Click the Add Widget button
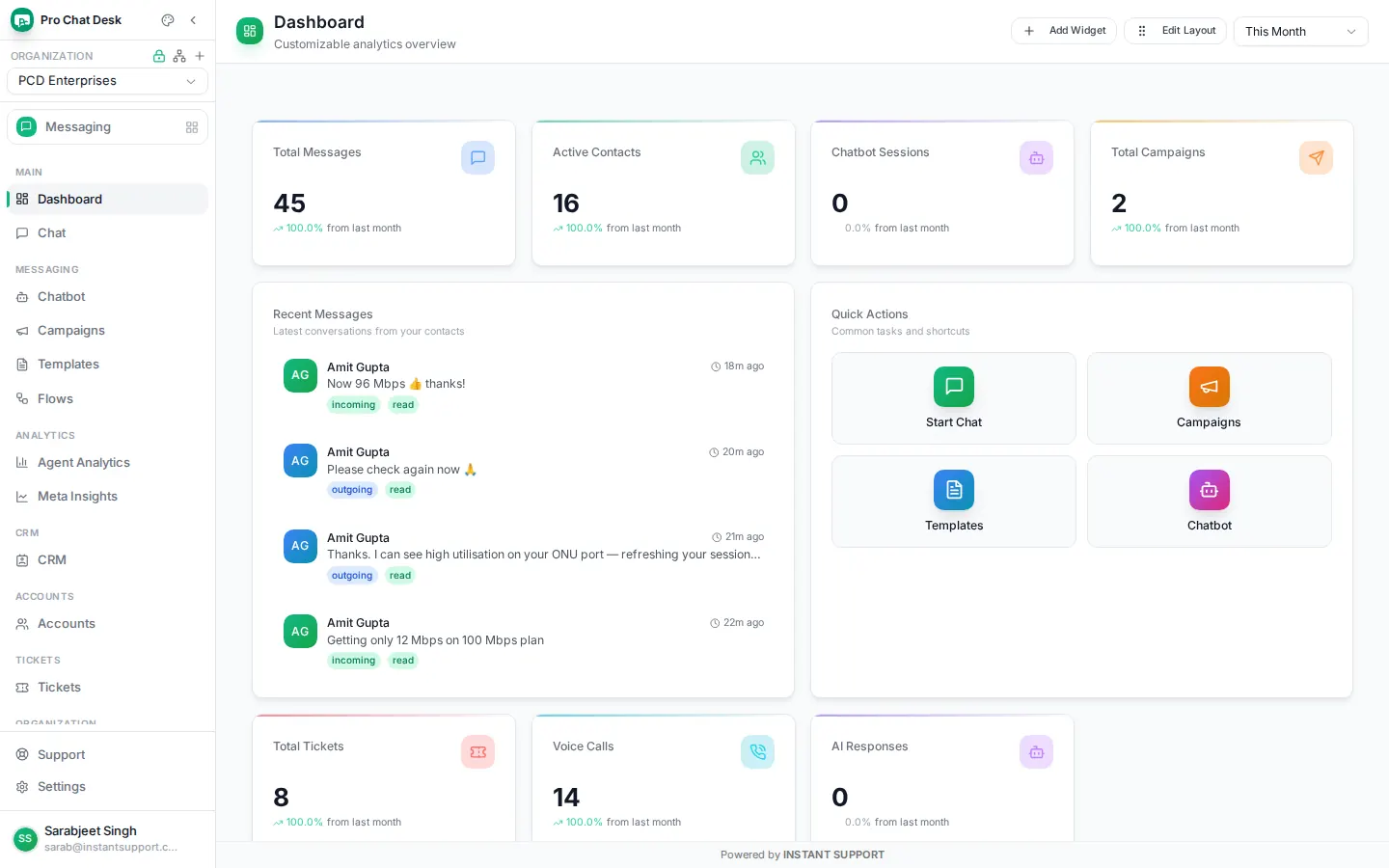Screen dimensions: 1389x868 (1063, 31)
